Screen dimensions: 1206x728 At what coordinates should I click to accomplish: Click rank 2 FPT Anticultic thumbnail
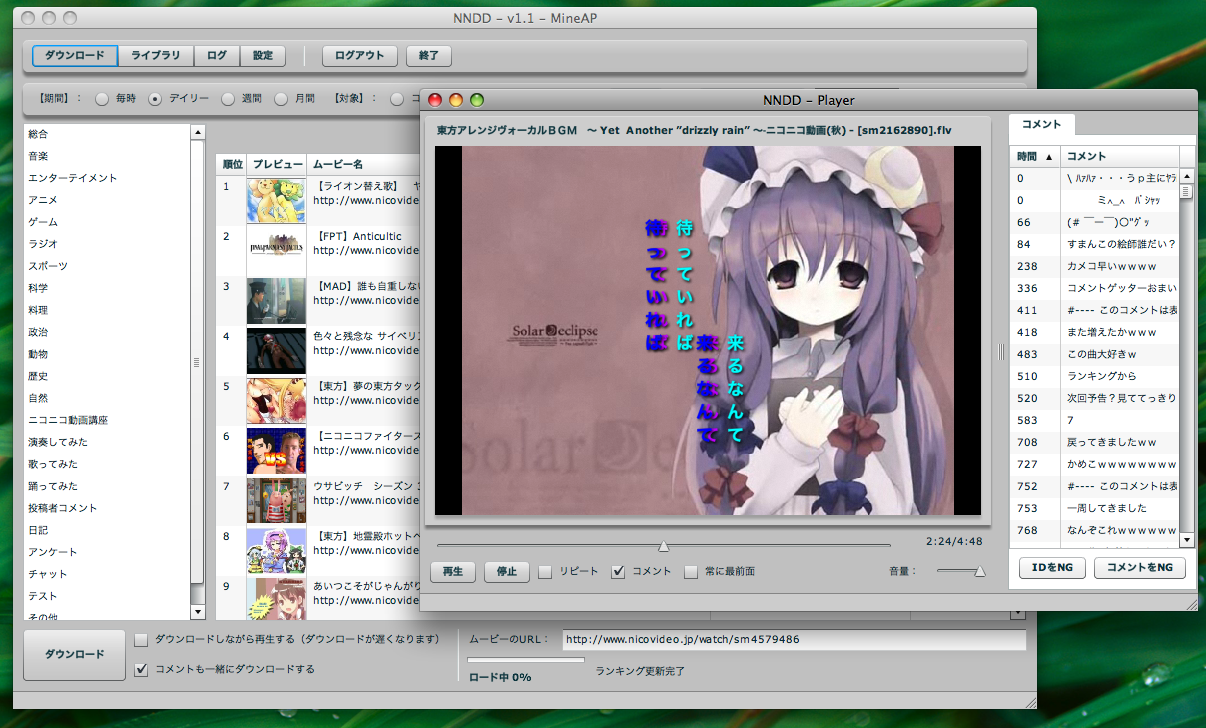276,251
